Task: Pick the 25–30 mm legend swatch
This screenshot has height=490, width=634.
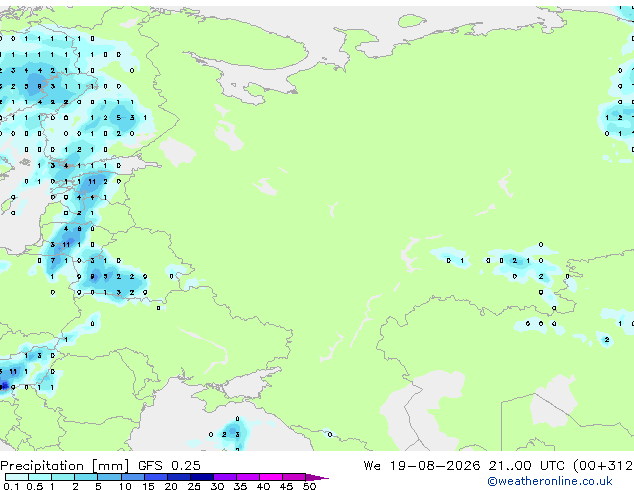Action: click(x=201, y=477)
